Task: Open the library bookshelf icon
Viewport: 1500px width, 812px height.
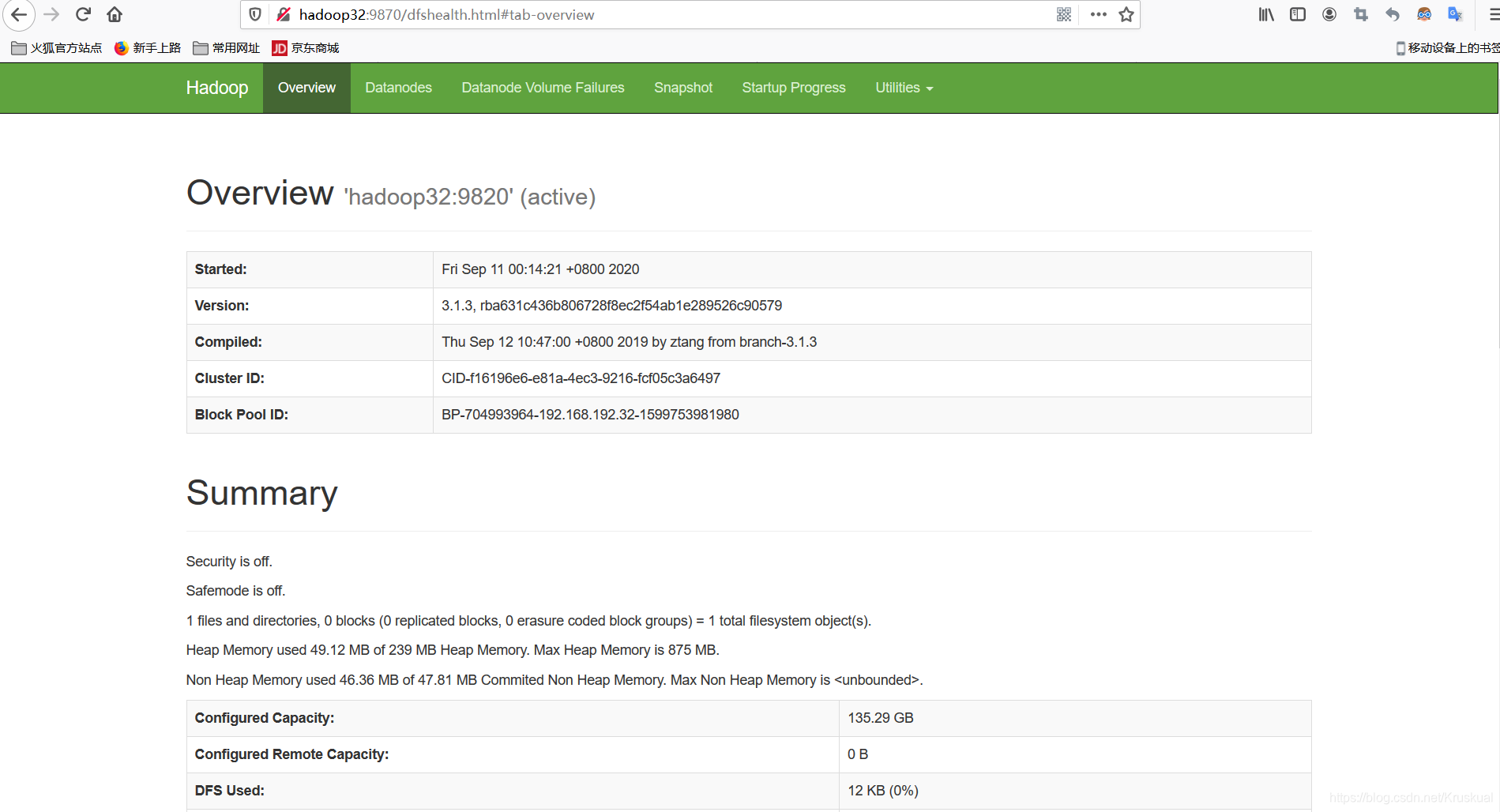Action: pos(1266,14)
